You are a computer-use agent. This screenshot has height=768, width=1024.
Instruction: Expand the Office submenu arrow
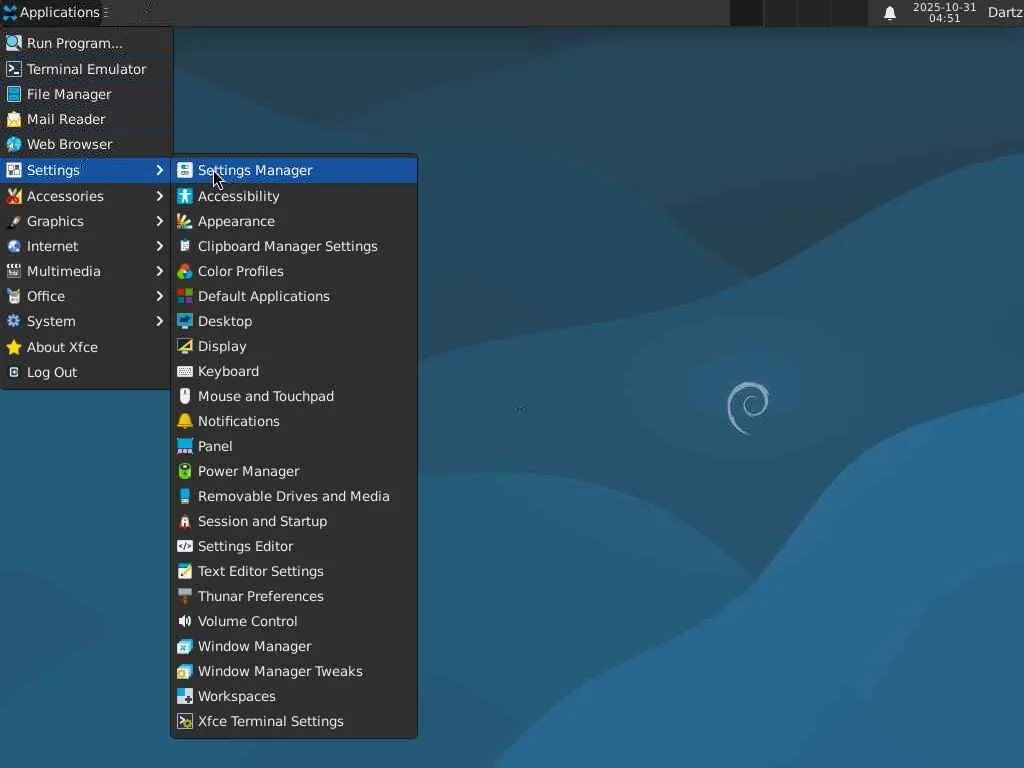pos(159,296)
